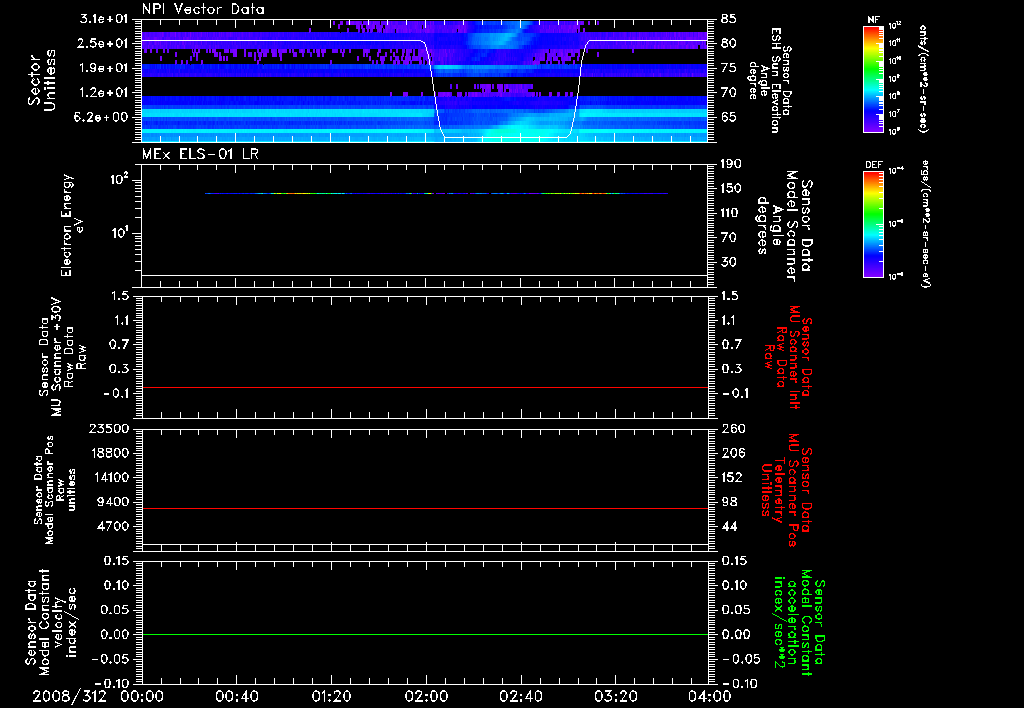Select the '2.5e+01' sector axis value
1024x708 pixels.
tap(104, 43)
